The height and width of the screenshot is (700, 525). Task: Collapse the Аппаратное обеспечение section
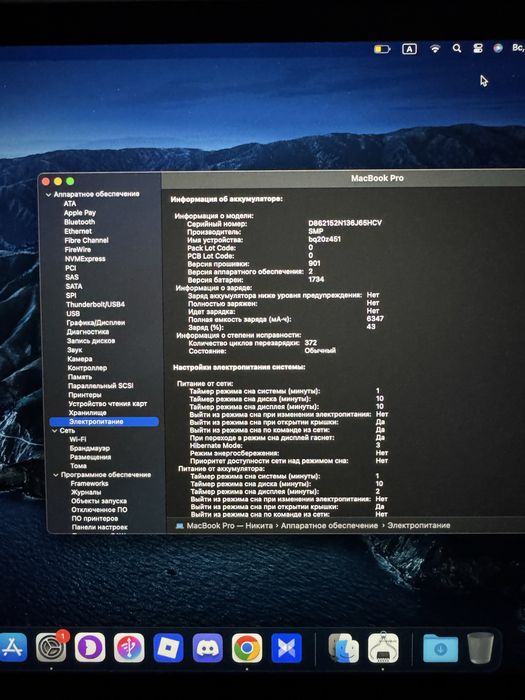click(x=49, y=195)
